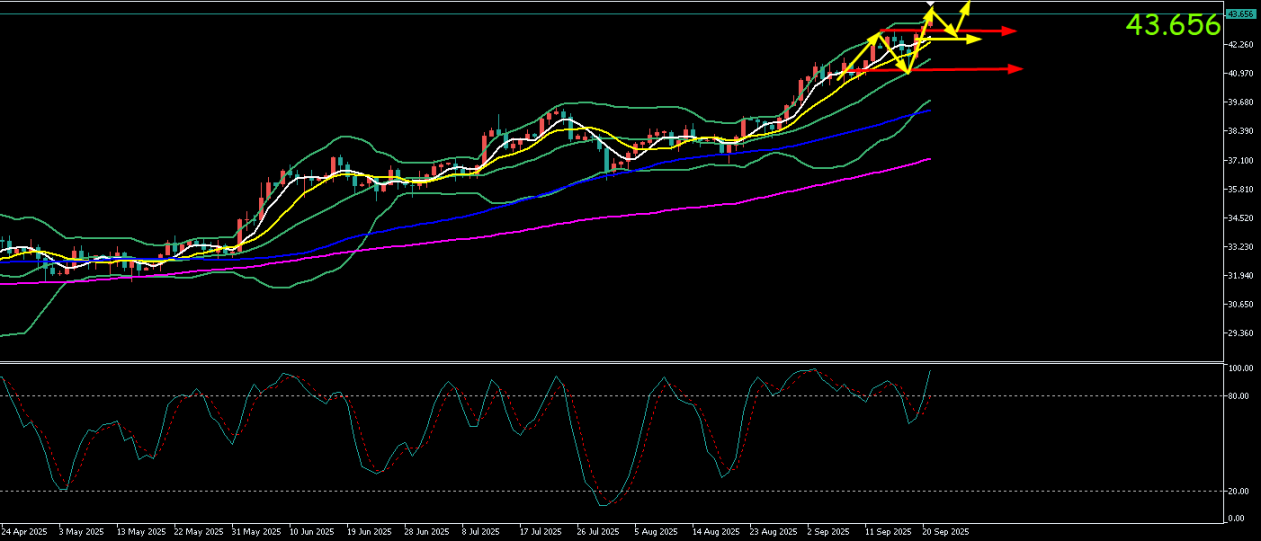The height and width of the screenshot is (541, 1261).
Task: Click the oscillator 80.00 level label
Action: pos(1240,396)
